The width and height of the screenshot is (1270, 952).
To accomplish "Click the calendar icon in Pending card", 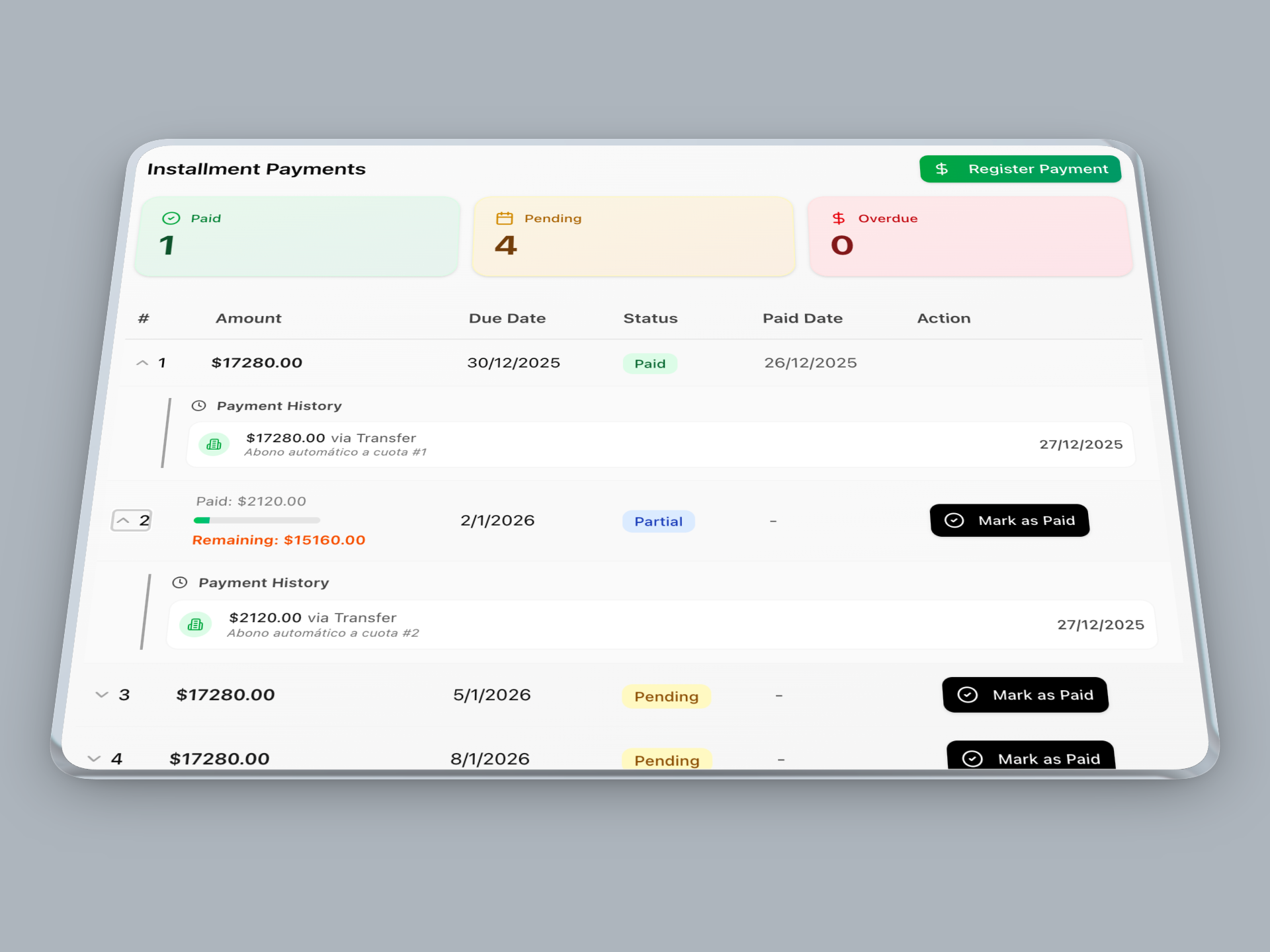I will pyautogui.click(x=505, y=218).
